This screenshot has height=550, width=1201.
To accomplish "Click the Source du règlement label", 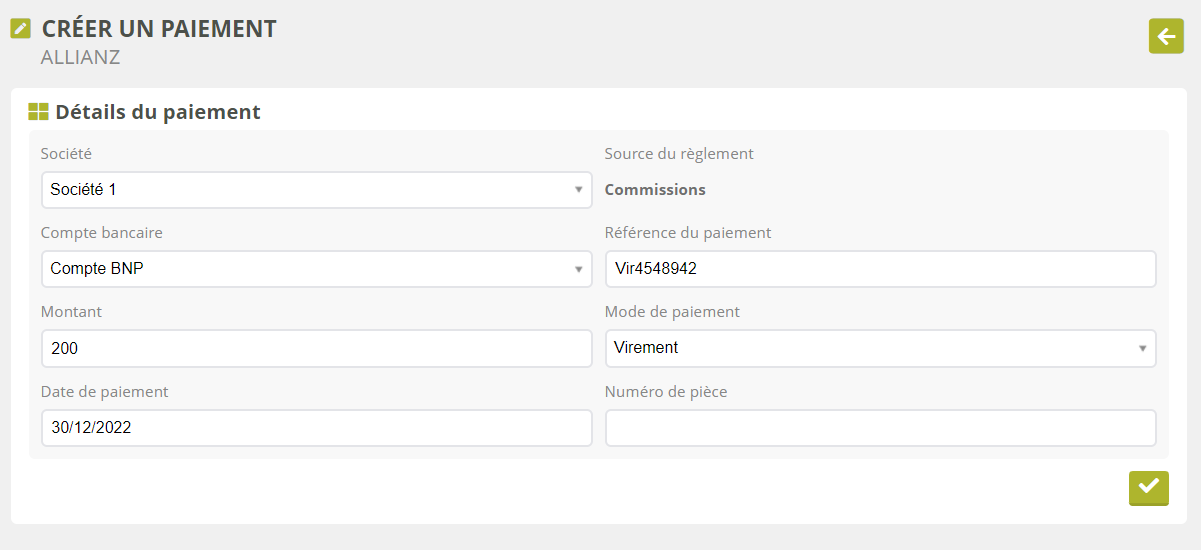I will click(679, 154).
